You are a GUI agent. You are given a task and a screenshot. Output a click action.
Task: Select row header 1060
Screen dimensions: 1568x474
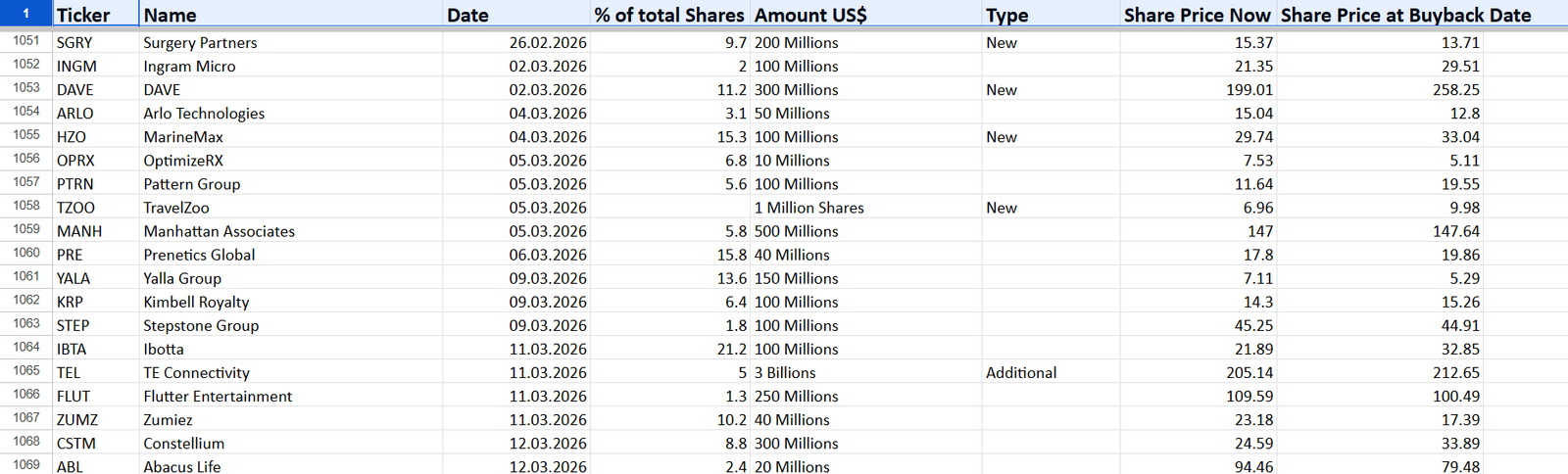pos(26,253)
